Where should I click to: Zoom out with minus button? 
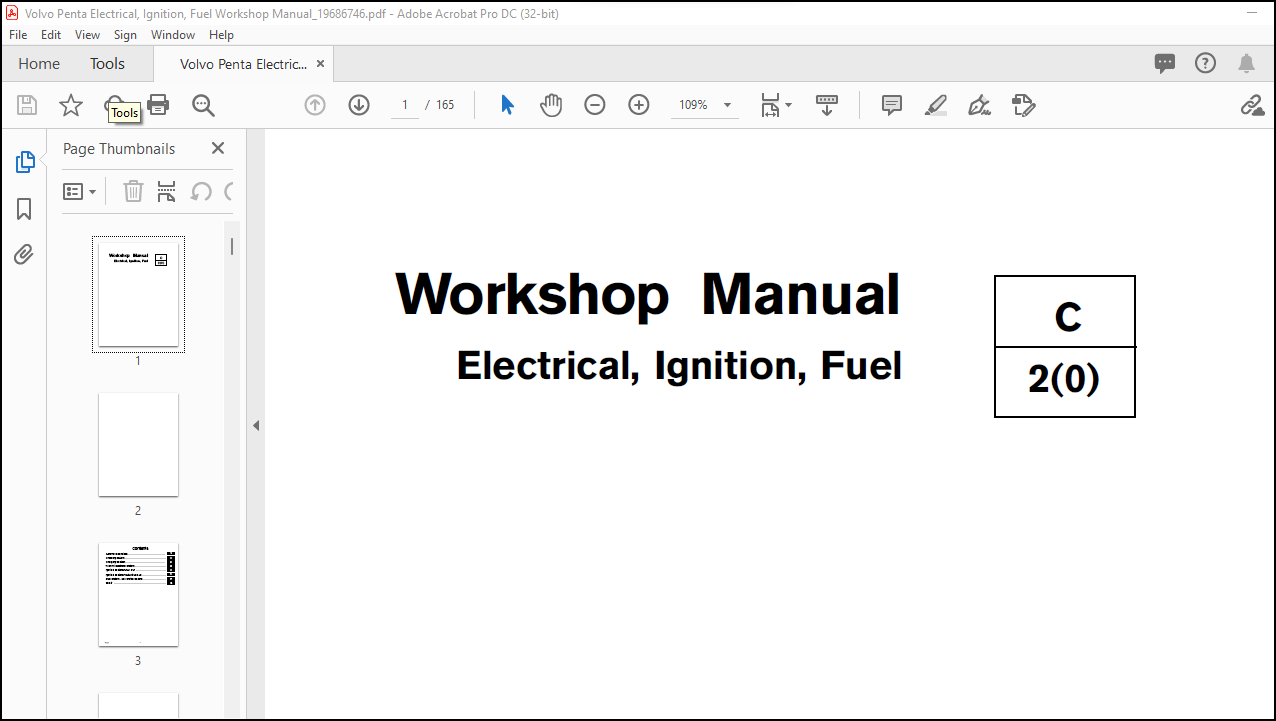(595, 105)
